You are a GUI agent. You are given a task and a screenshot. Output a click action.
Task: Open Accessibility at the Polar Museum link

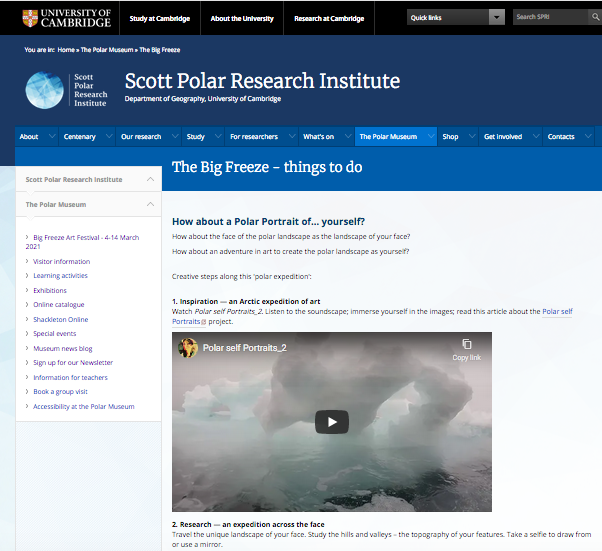click(x=84, y=407)
